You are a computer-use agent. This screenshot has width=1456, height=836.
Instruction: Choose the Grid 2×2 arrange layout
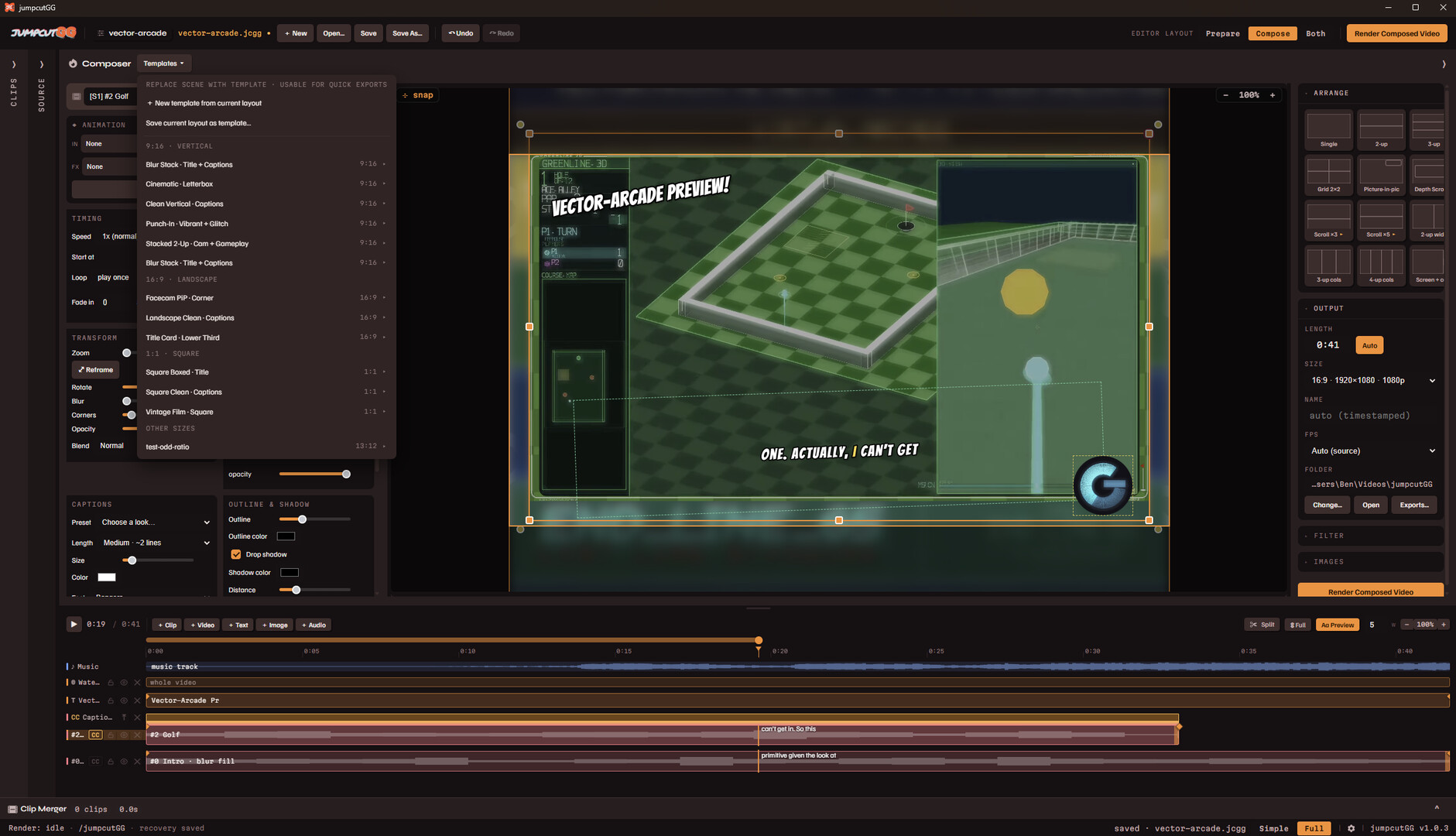pyautogui.click(x=1328, y=175)
